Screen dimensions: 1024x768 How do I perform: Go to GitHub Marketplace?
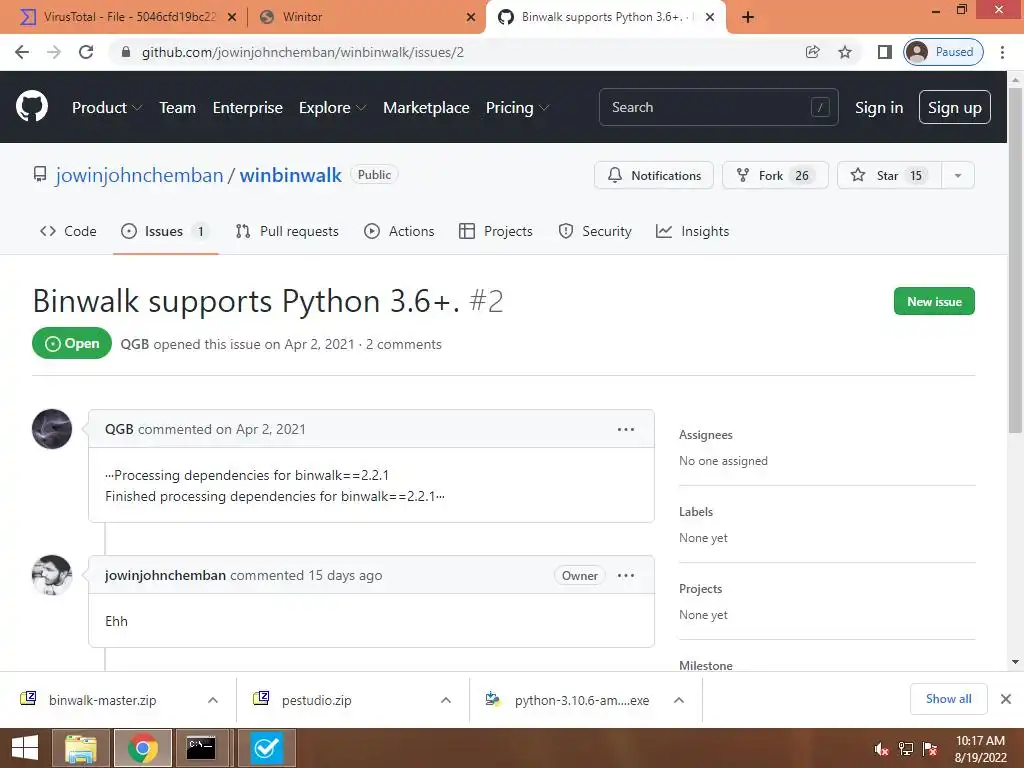(426, 108)
